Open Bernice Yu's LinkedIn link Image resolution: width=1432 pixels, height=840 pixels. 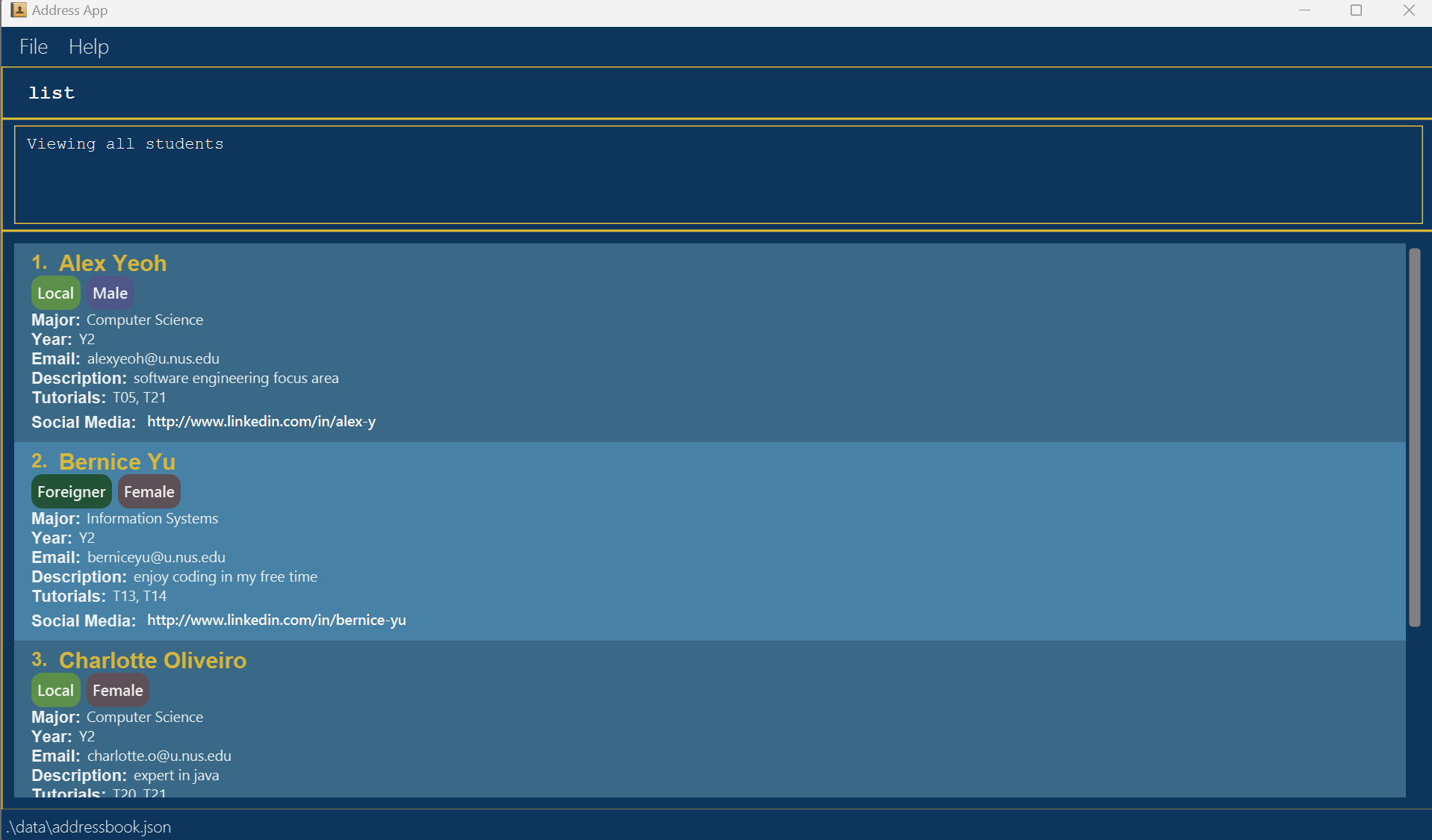[x=276, y=620]
